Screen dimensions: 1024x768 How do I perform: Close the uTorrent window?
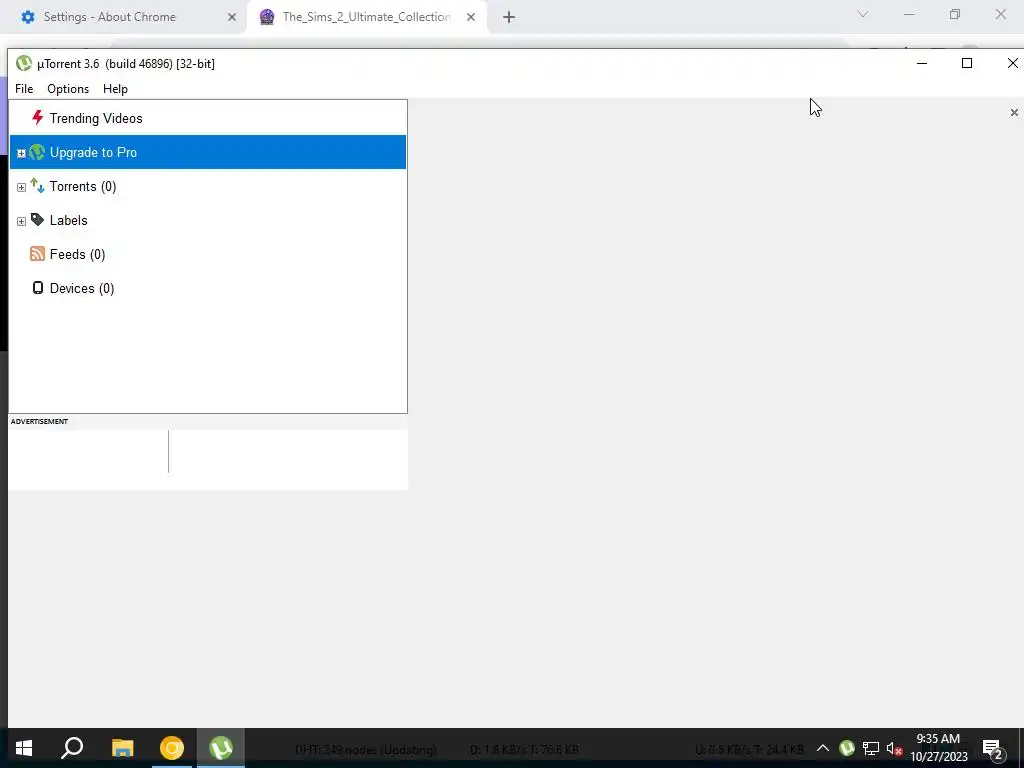(x=1012, y=63)
